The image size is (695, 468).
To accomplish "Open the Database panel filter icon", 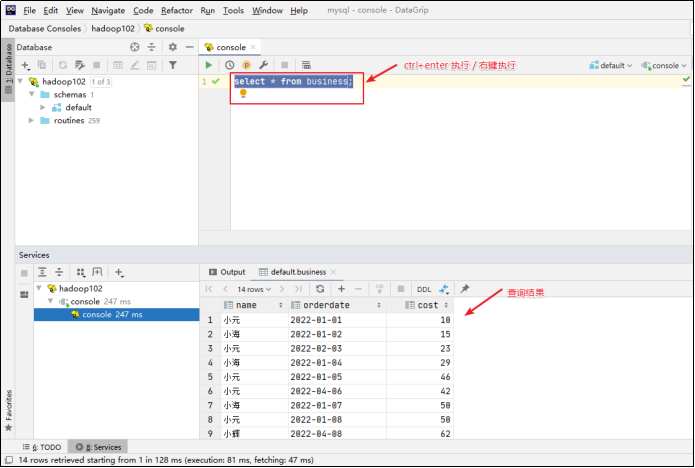I will (173, 65).
